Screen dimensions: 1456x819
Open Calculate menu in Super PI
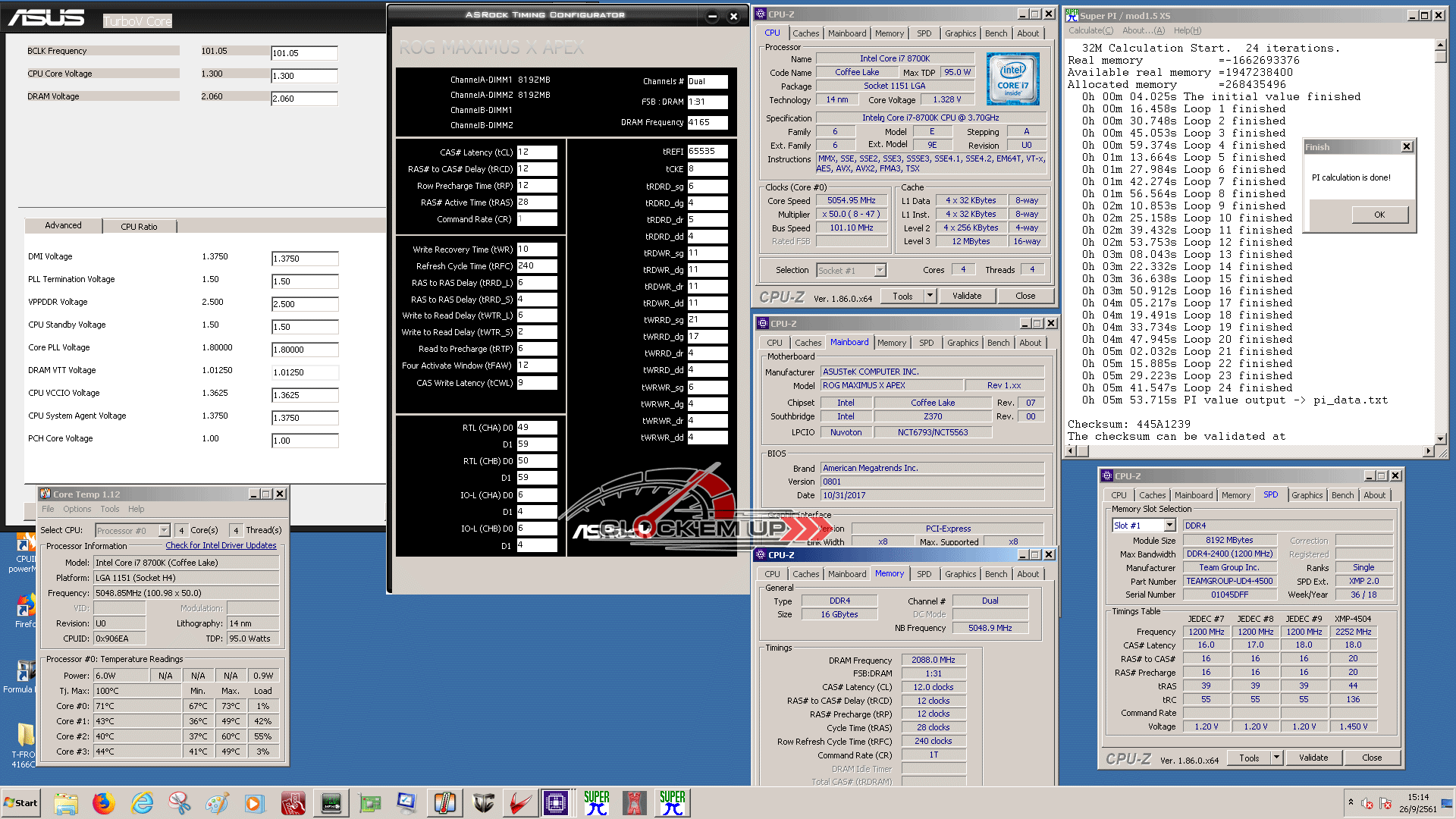[x=1090, y=31]
